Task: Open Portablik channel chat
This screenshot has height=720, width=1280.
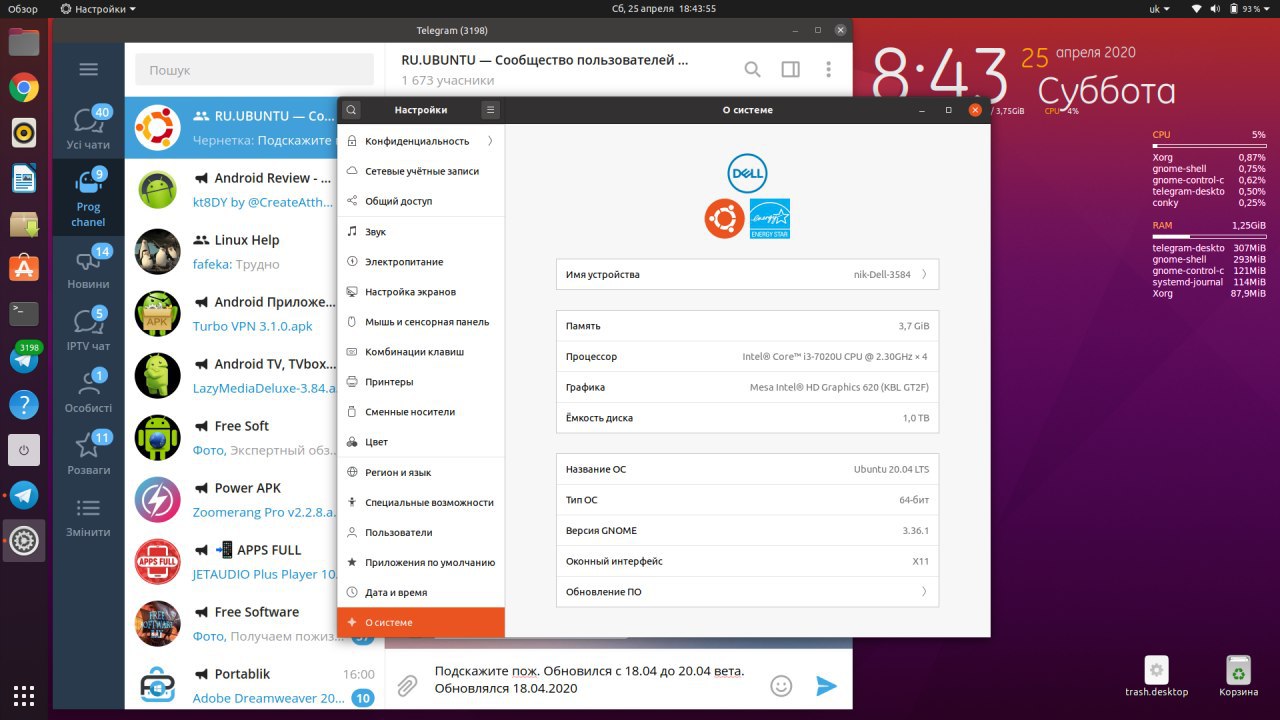Action: 254,686
